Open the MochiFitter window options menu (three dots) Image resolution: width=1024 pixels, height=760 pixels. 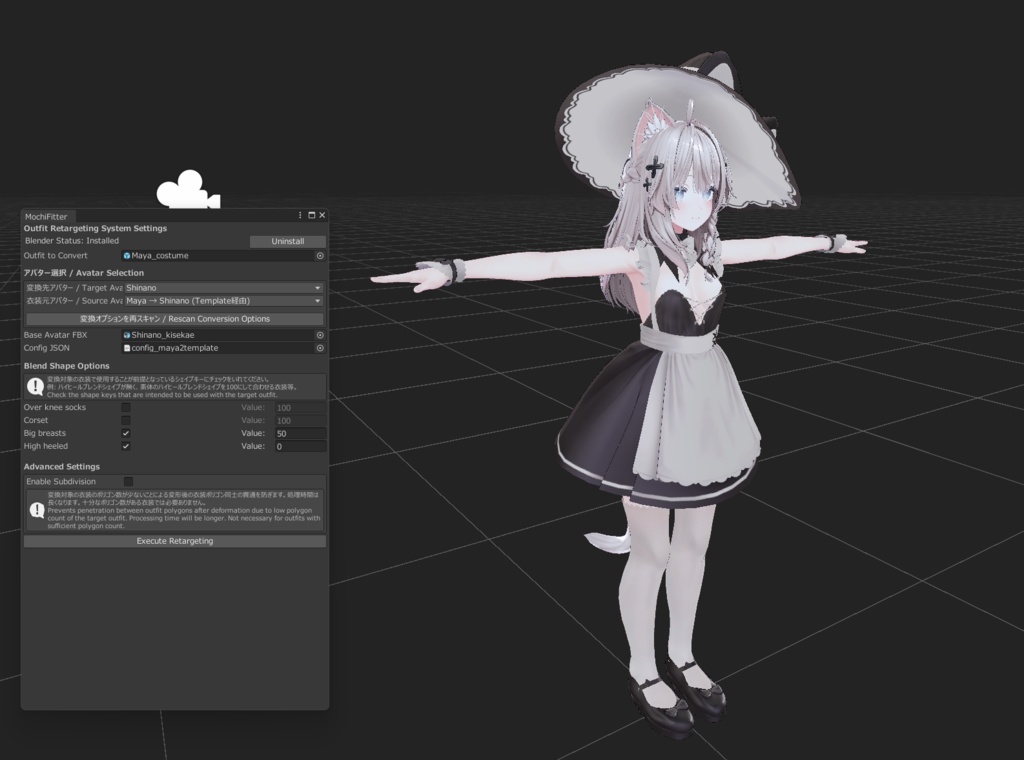(300, 215)
